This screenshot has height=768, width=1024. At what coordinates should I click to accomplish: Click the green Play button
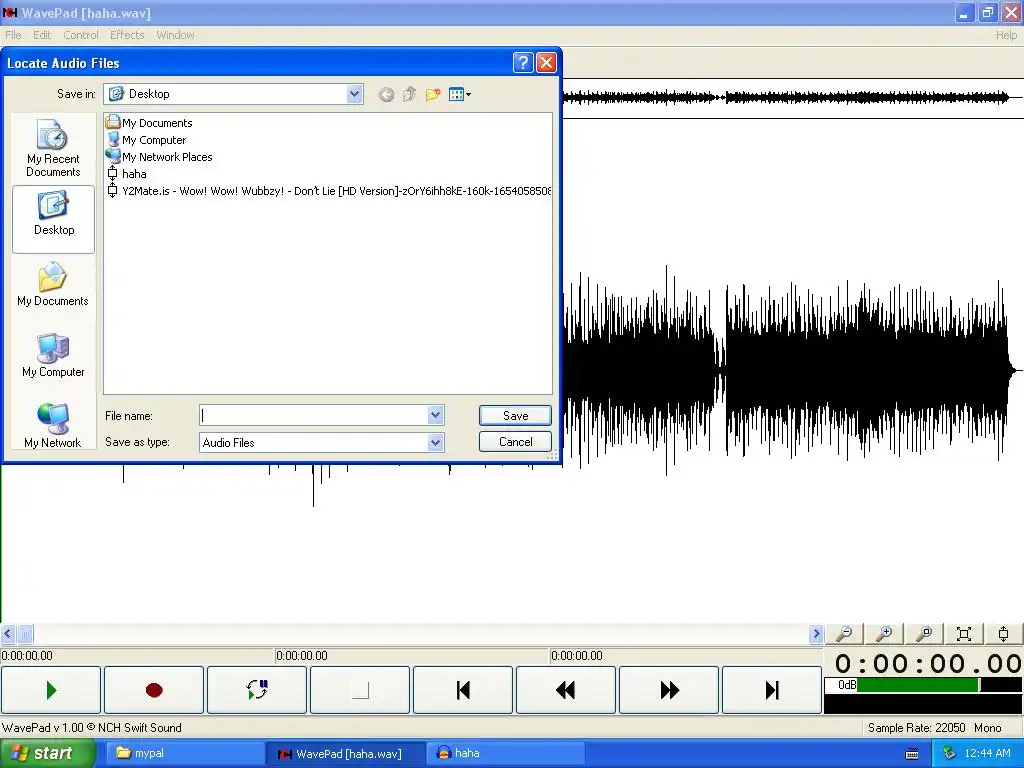coord(51,690)
